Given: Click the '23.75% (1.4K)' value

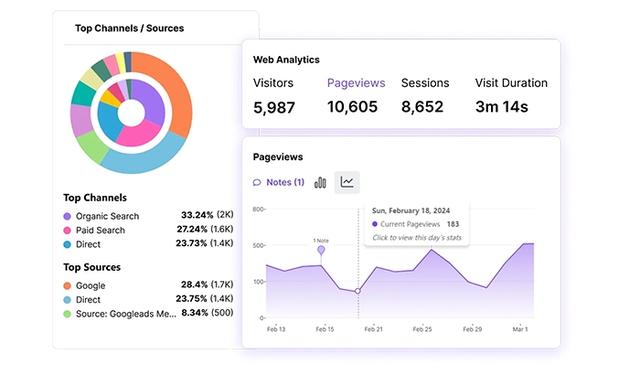Looking at the screenshot, I should tap(204, 298).
